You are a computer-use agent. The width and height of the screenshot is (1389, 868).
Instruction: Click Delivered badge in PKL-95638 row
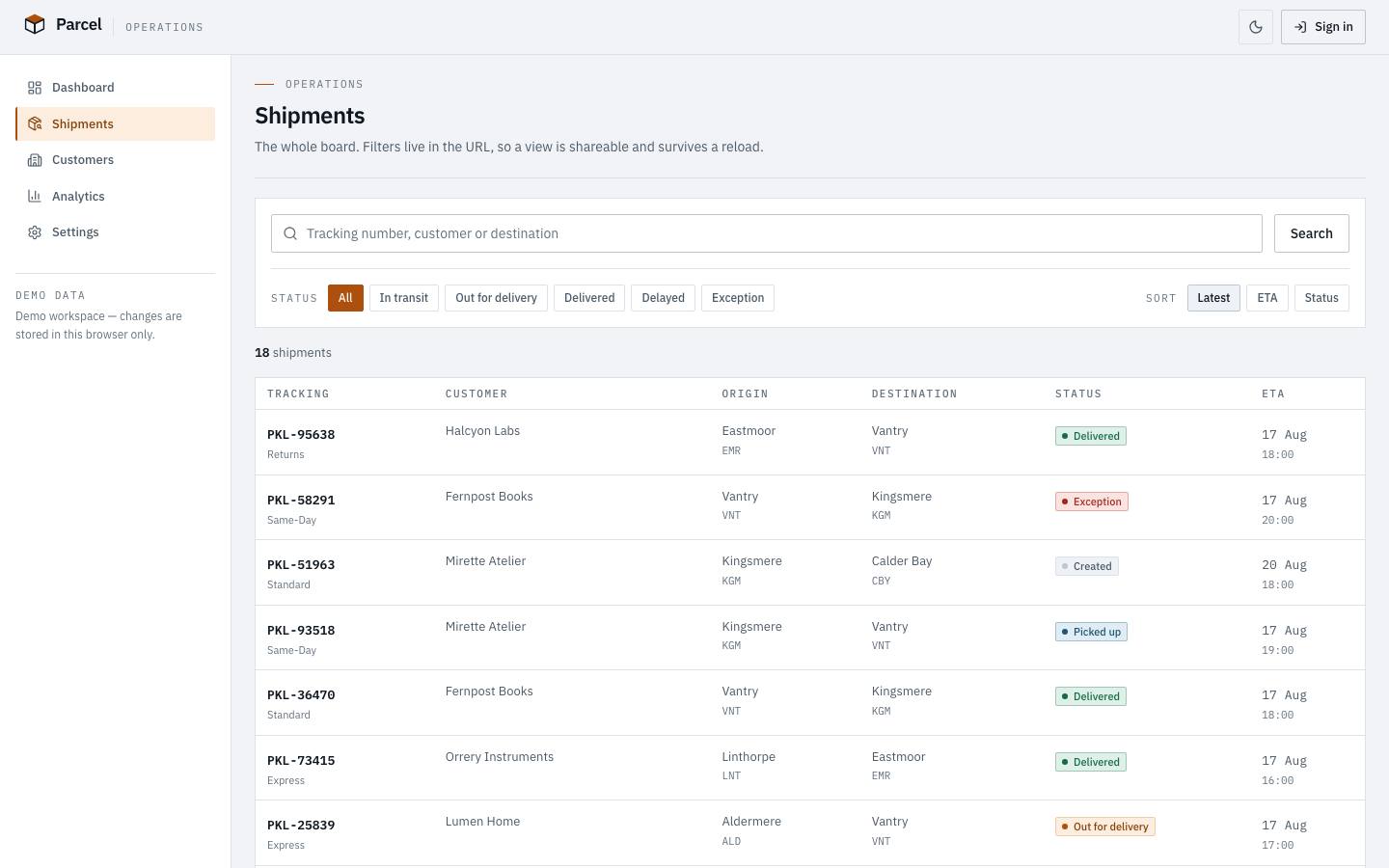coord(1091,436)
